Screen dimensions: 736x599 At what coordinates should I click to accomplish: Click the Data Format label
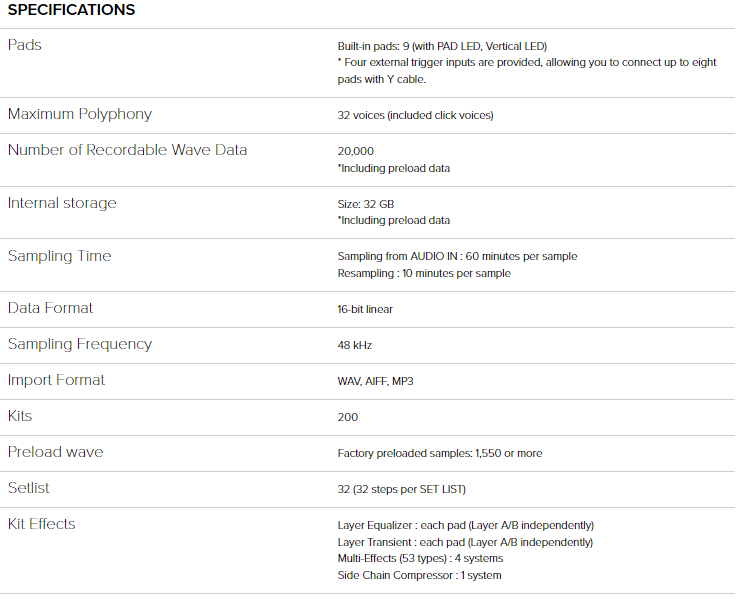pos(50,308)
